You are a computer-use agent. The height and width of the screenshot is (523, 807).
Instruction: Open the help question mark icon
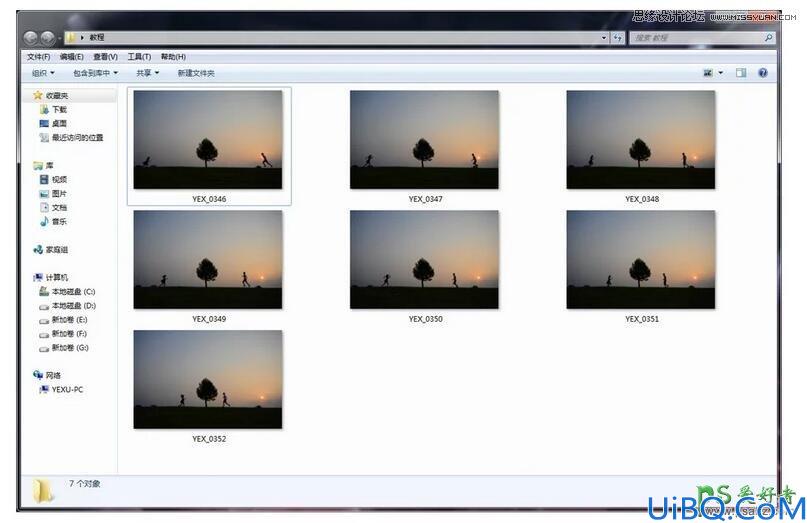click(763, 73)
